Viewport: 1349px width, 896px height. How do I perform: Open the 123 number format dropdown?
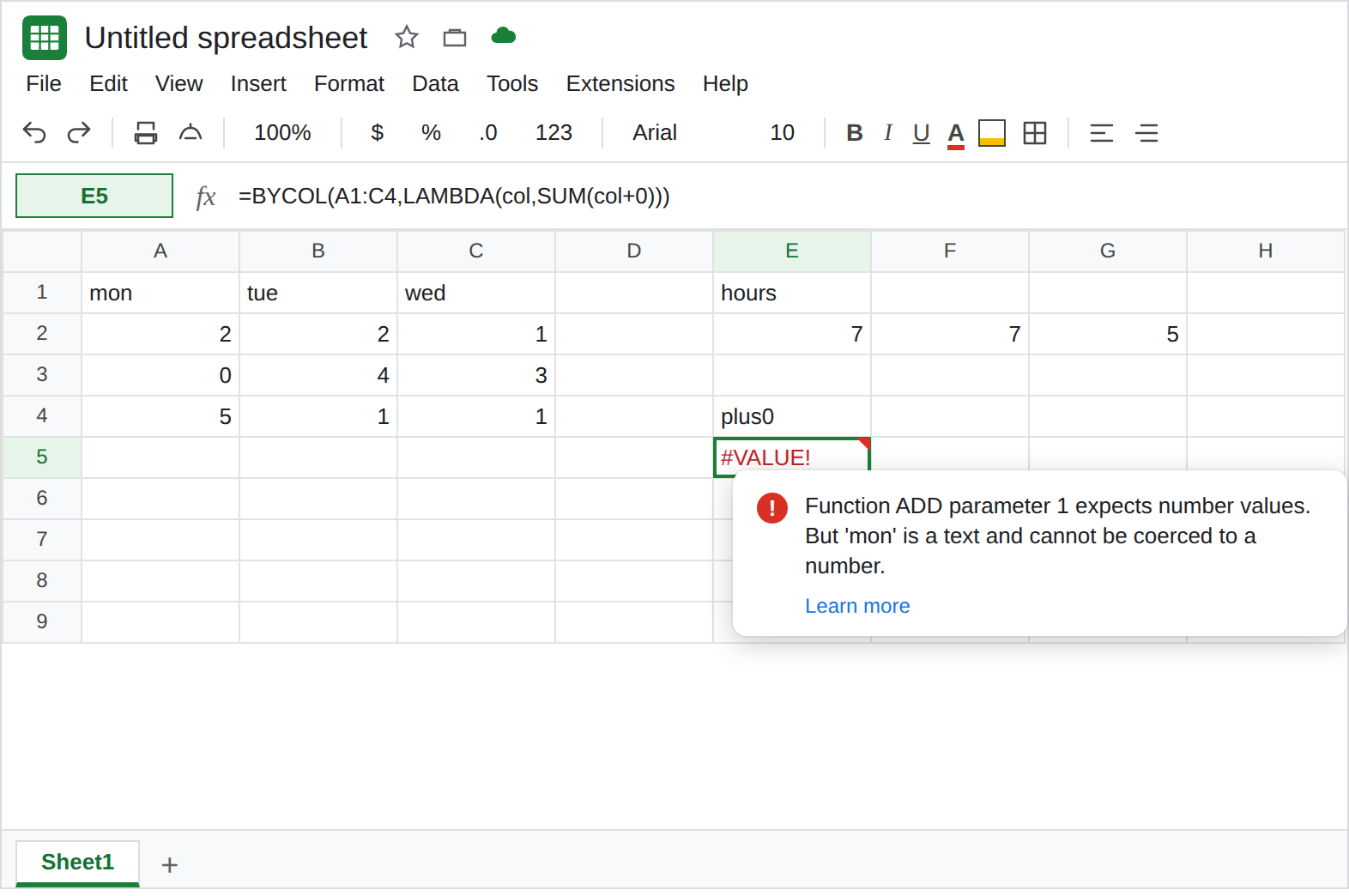click(554, 133)
